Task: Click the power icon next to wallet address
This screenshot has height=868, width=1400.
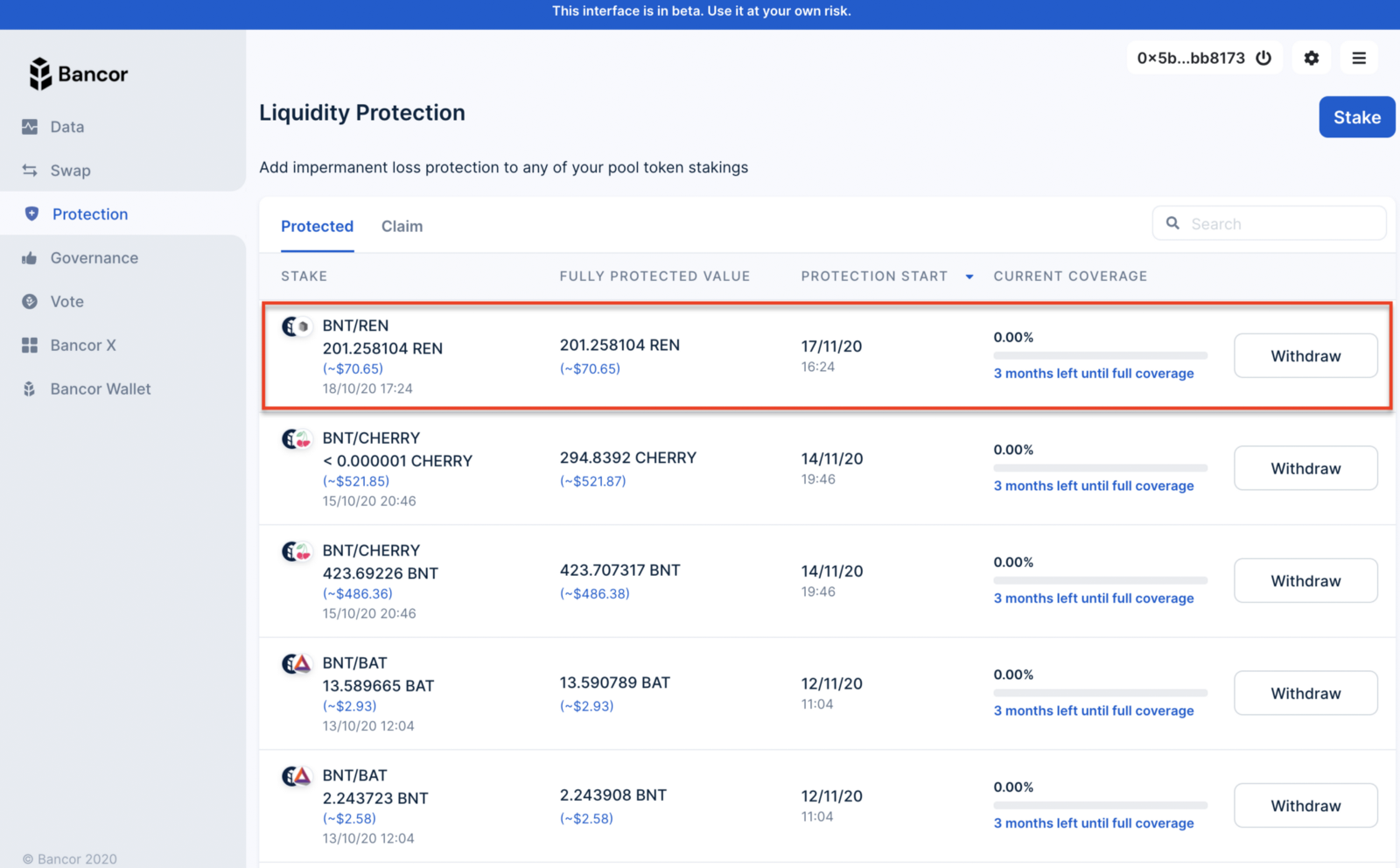Action: [1263, 58]
